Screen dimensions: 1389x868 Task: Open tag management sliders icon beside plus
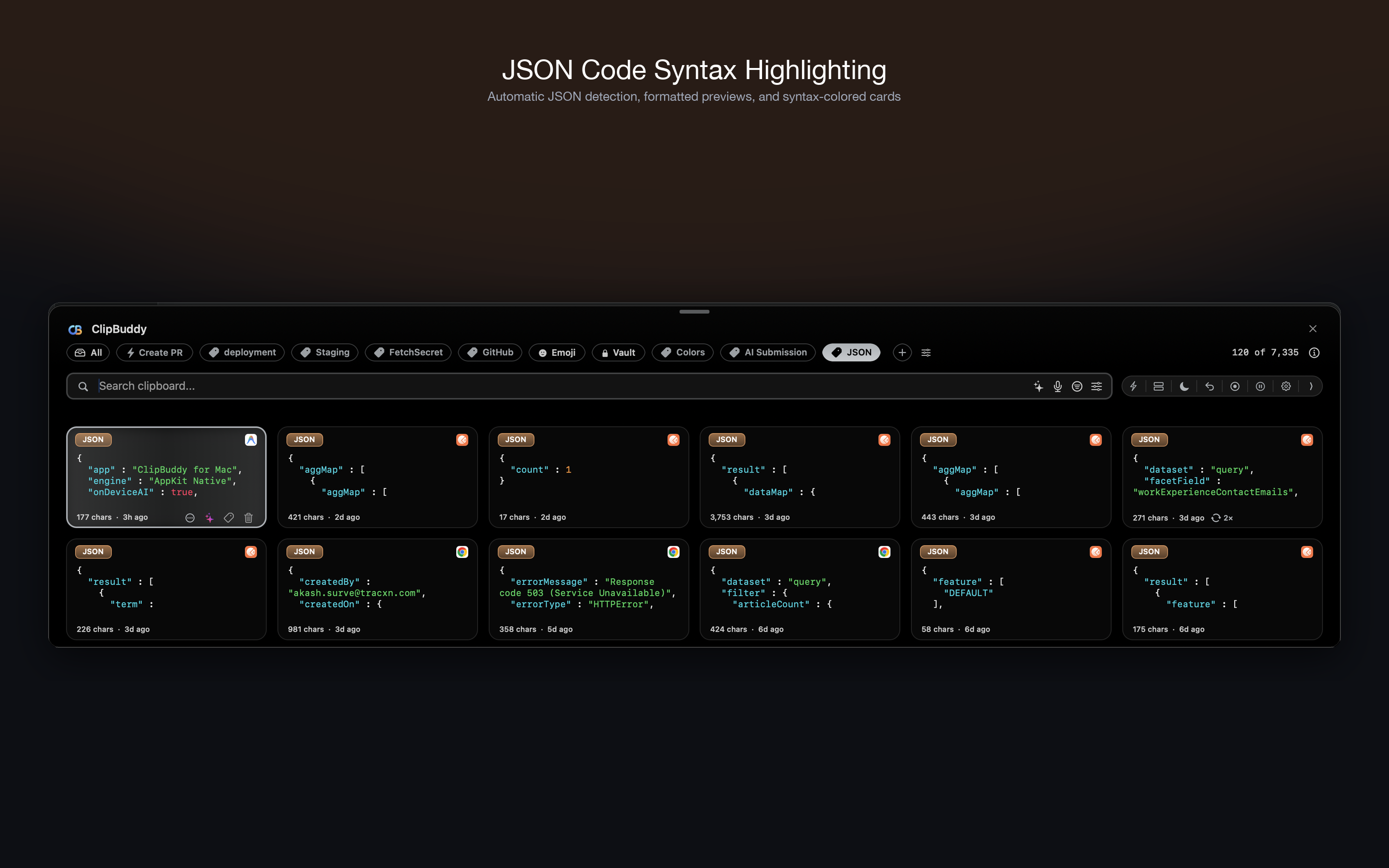point(926,353)
